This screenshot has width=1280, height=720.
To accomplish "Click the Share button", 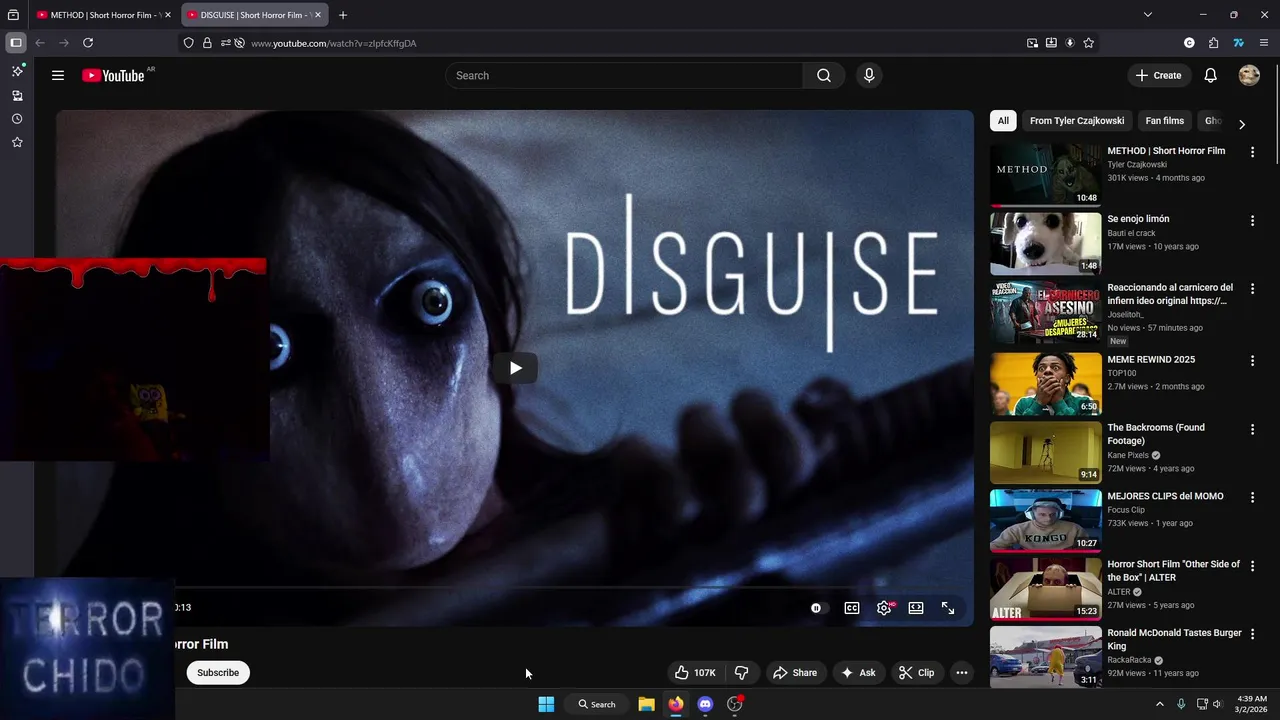I will tap(794, 673).
